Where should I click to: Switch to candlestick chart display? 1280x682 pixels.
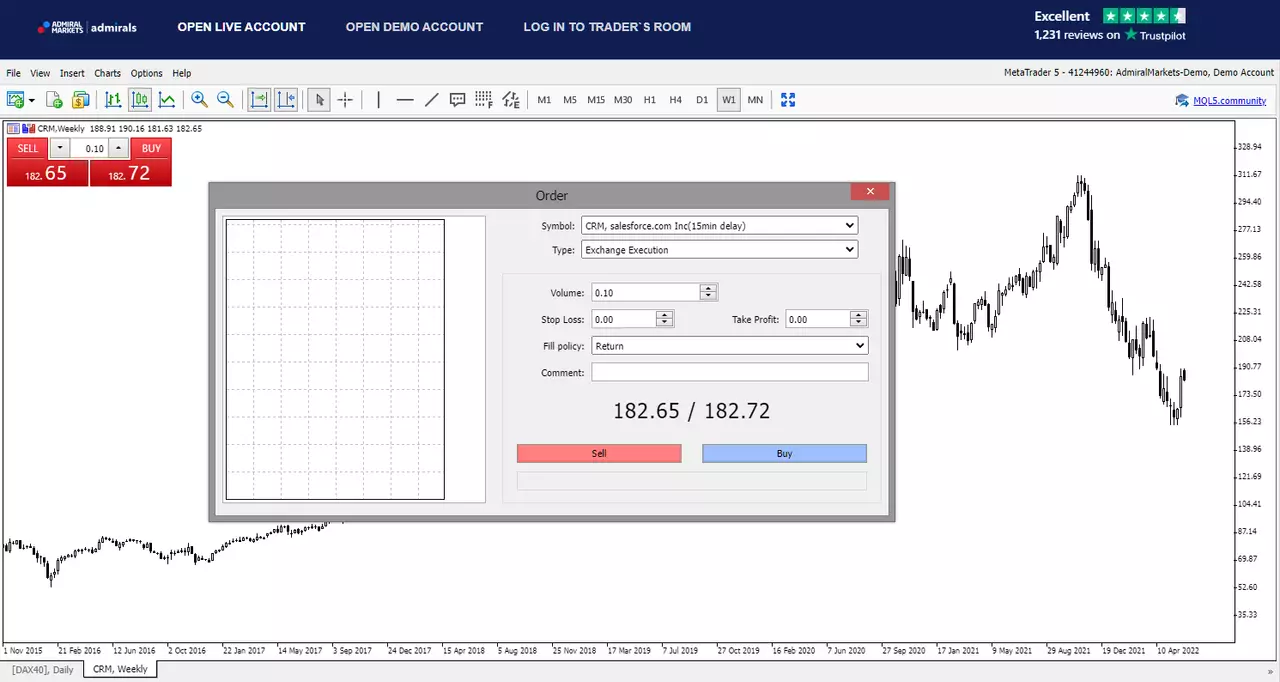pyautogui.click(x=140, y=99)
